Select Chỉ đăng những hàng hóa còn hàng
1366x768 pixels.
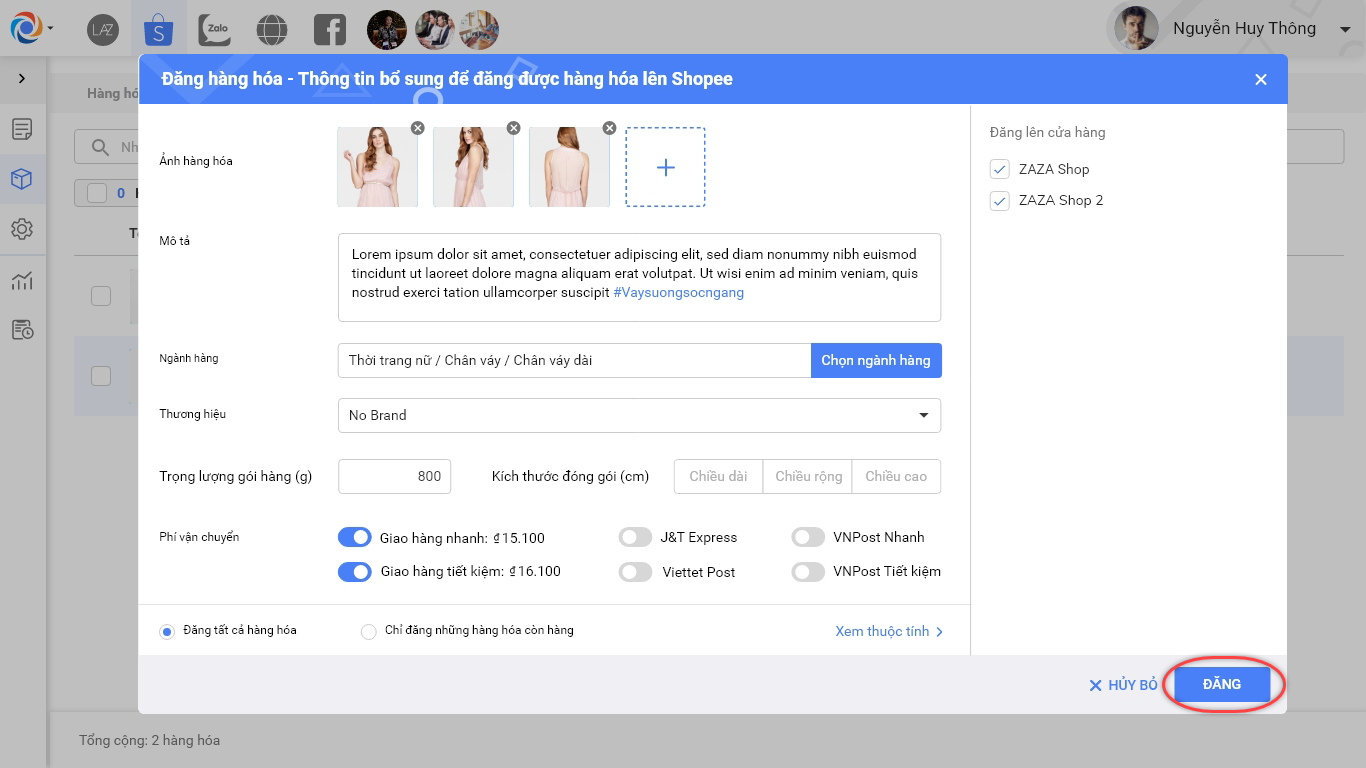(x=368, y=631)
